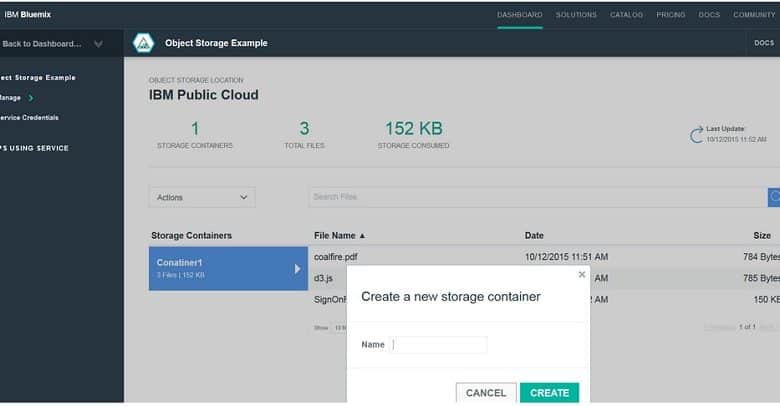Image resolution: width=780 pixels, height=406 pixels.
Task: Click the Manage green chevron
Action: pyautogui.click(x=31, y=98)
